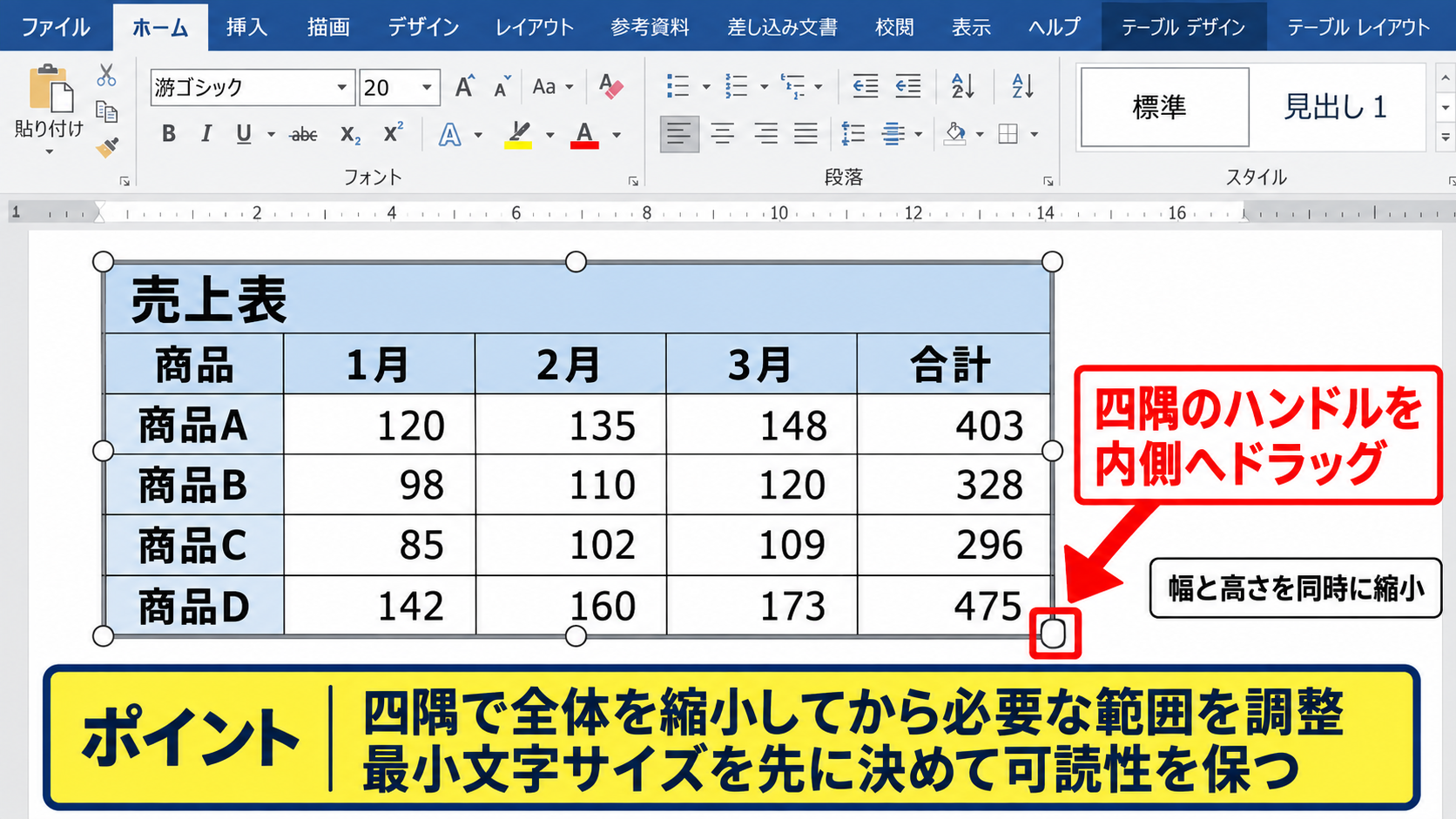Toggle left text alignment

pos(679,134)
